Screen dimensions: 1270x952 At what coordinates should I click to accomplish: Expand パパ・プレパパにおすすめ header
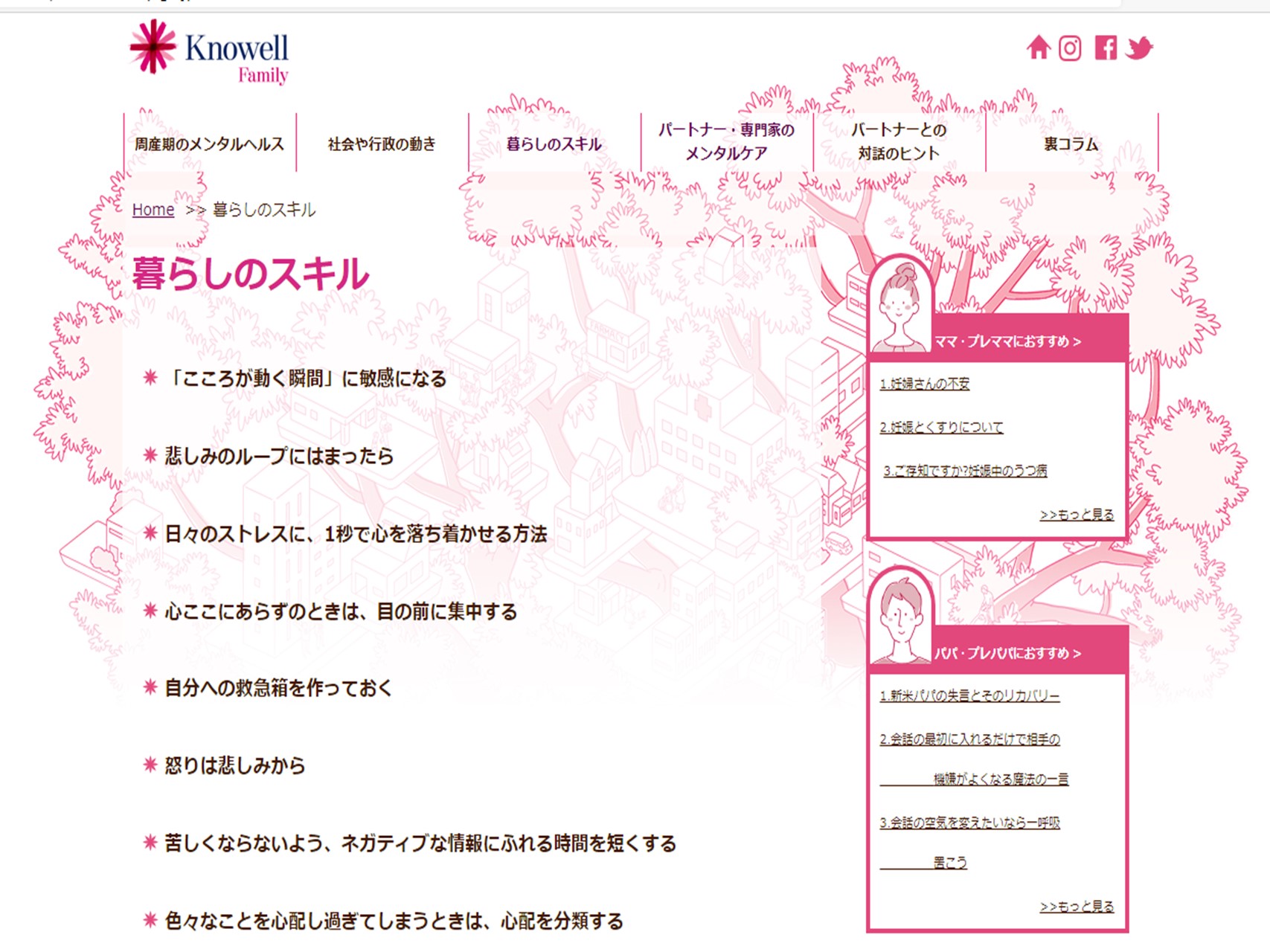pyautogui.click(x=1007, y=653)
